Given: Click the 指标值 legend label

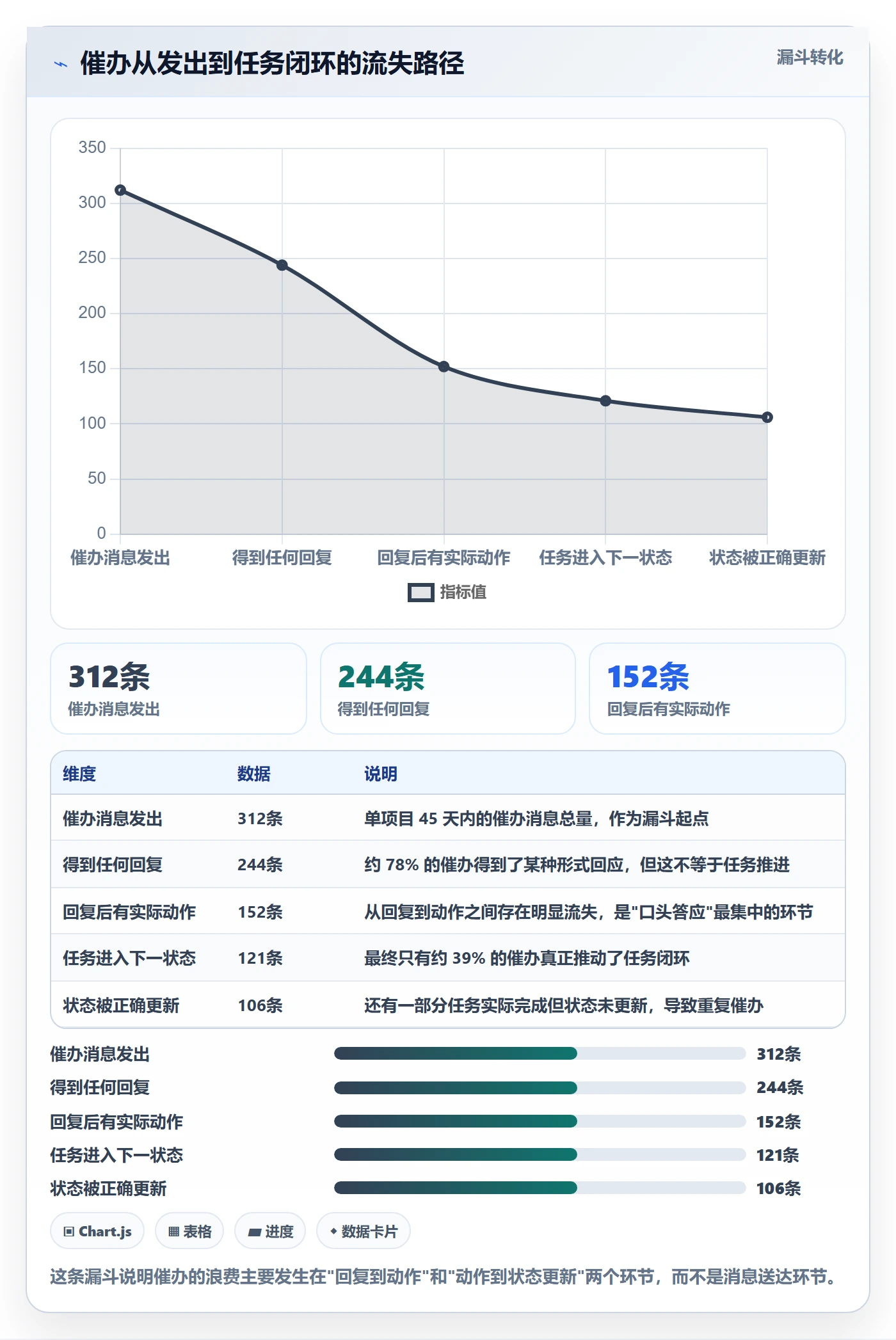Looking at the screenshot, I should 463,593.
